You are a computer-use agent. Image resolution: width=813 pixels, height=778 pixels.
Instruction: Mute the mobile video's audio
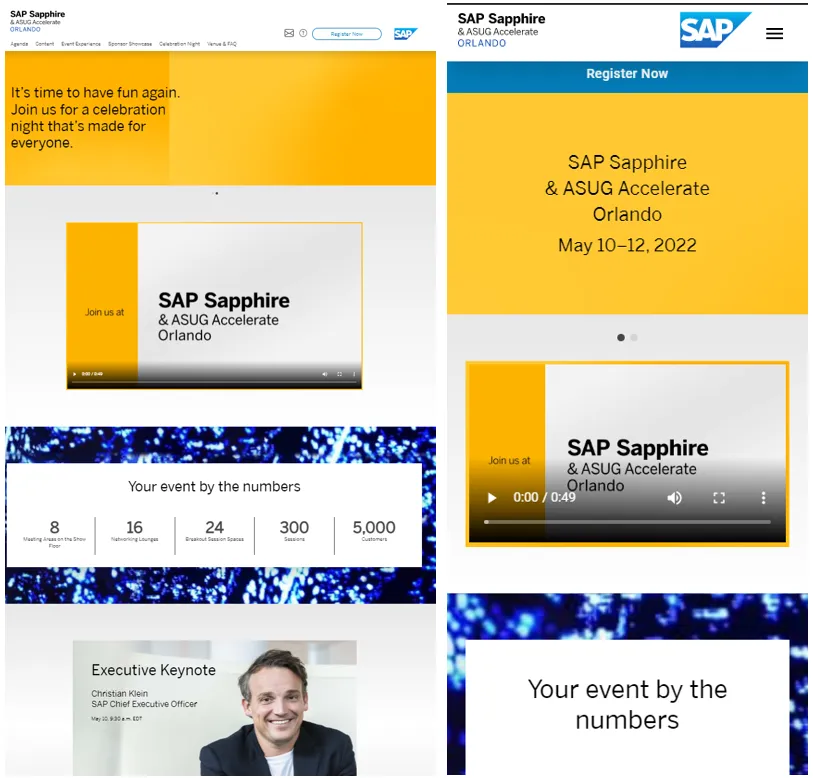pos(675,498)
